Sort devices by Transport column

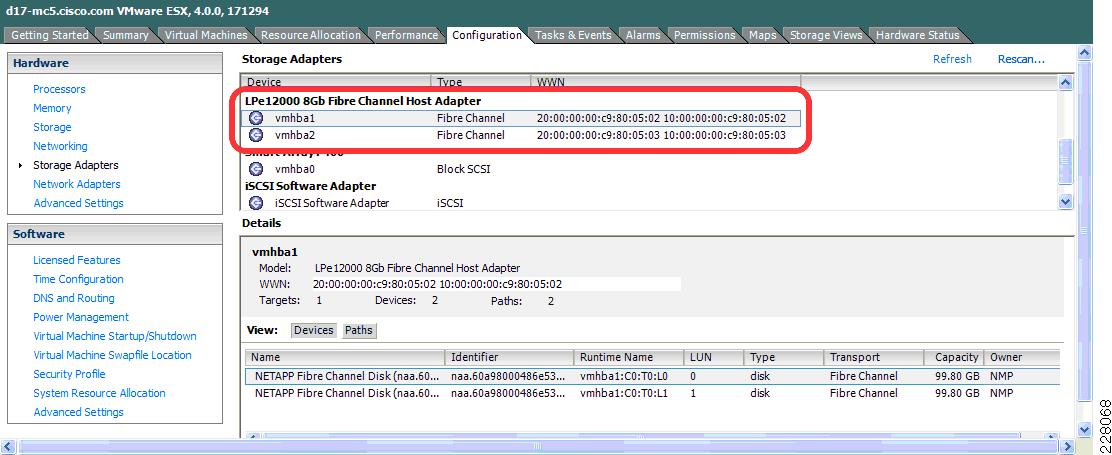click(x=874, y=357)
